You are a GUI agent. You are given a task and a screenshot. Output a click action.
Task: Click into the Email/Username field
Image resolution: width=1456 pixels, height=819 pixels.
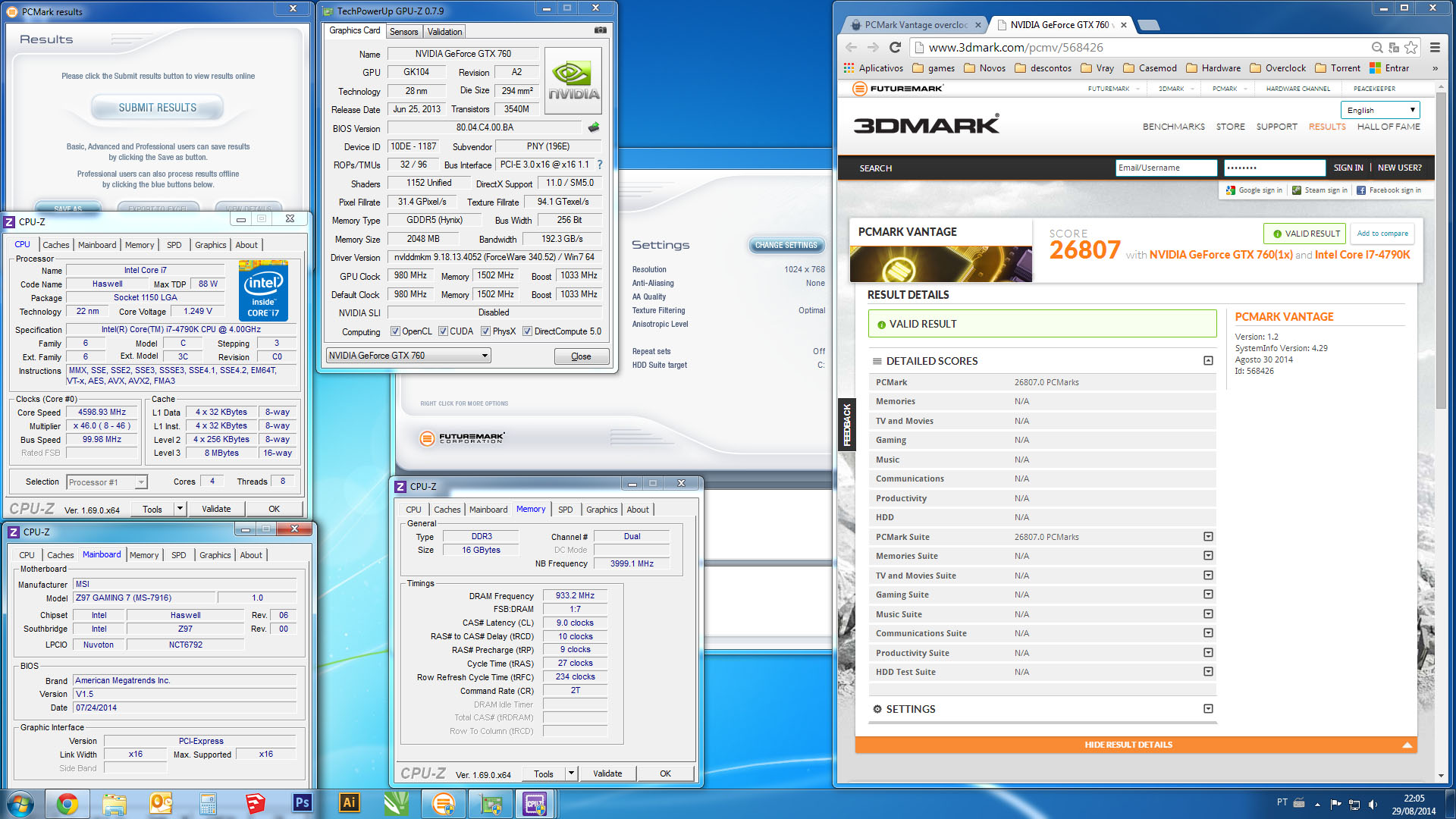click(x=1166, y=168)
